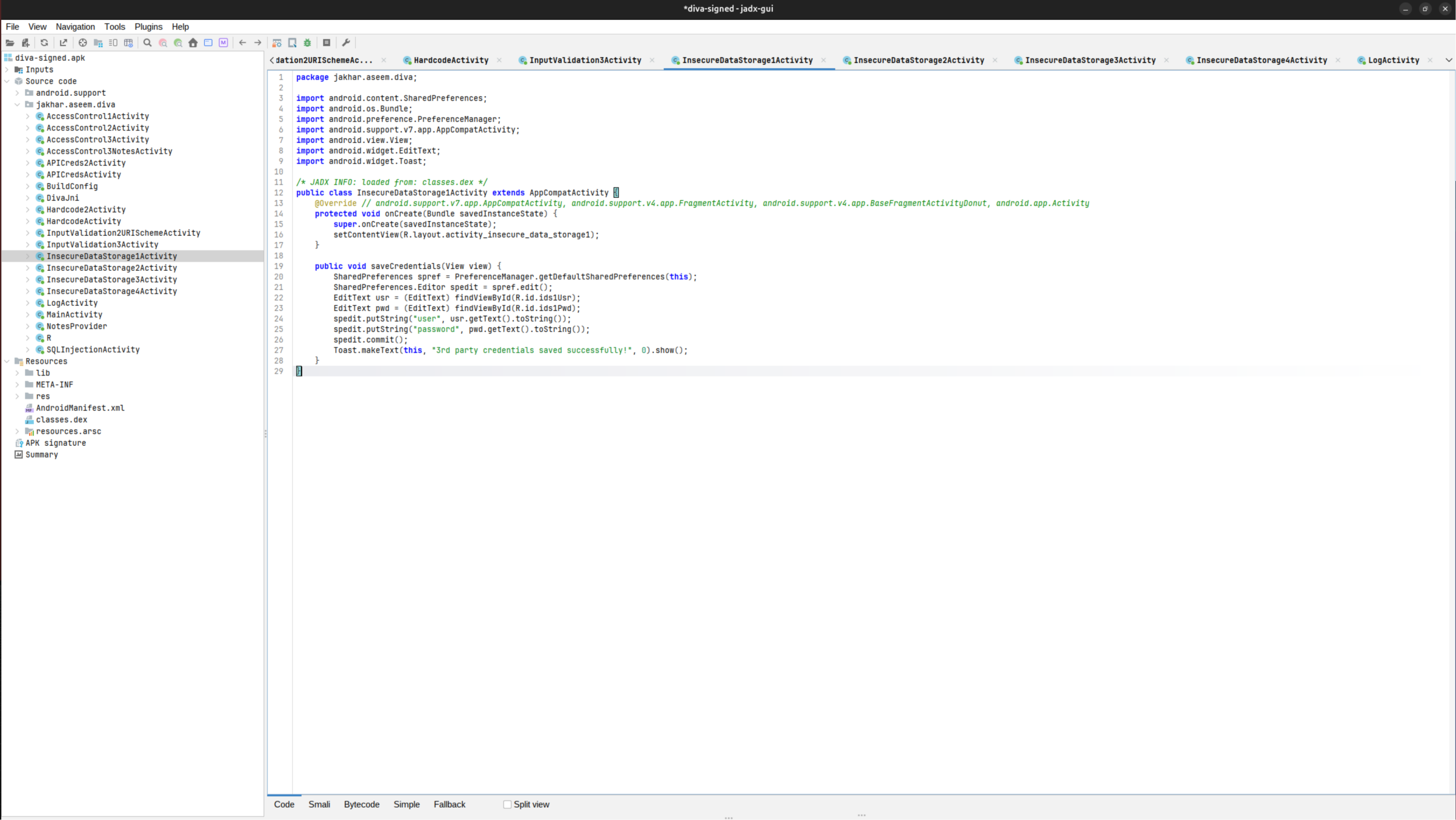Screen dimensions: 1456x820
Task: Click the purple M toolbar icon
Action: coord(223,43)
